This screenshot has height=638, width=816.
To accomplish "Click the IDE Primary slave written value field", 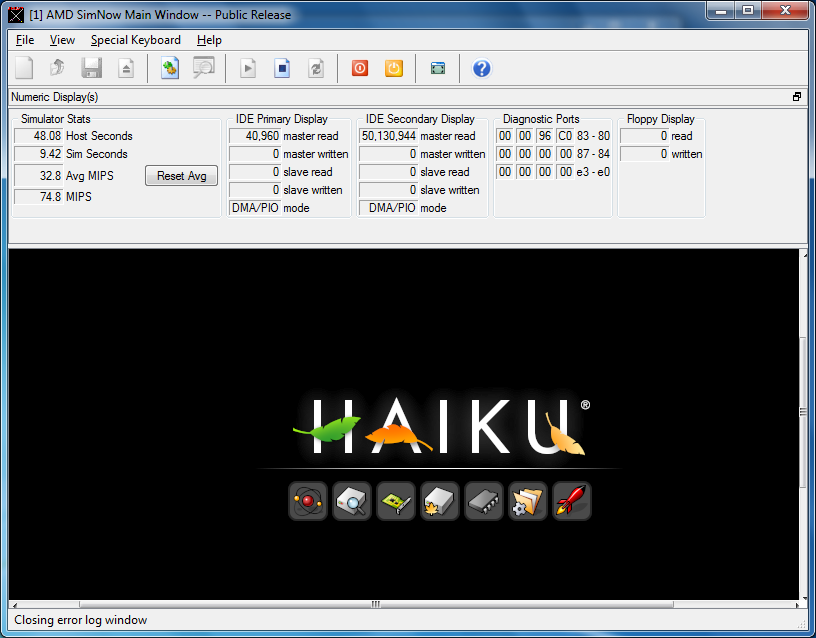I will (x=255, y=190).
